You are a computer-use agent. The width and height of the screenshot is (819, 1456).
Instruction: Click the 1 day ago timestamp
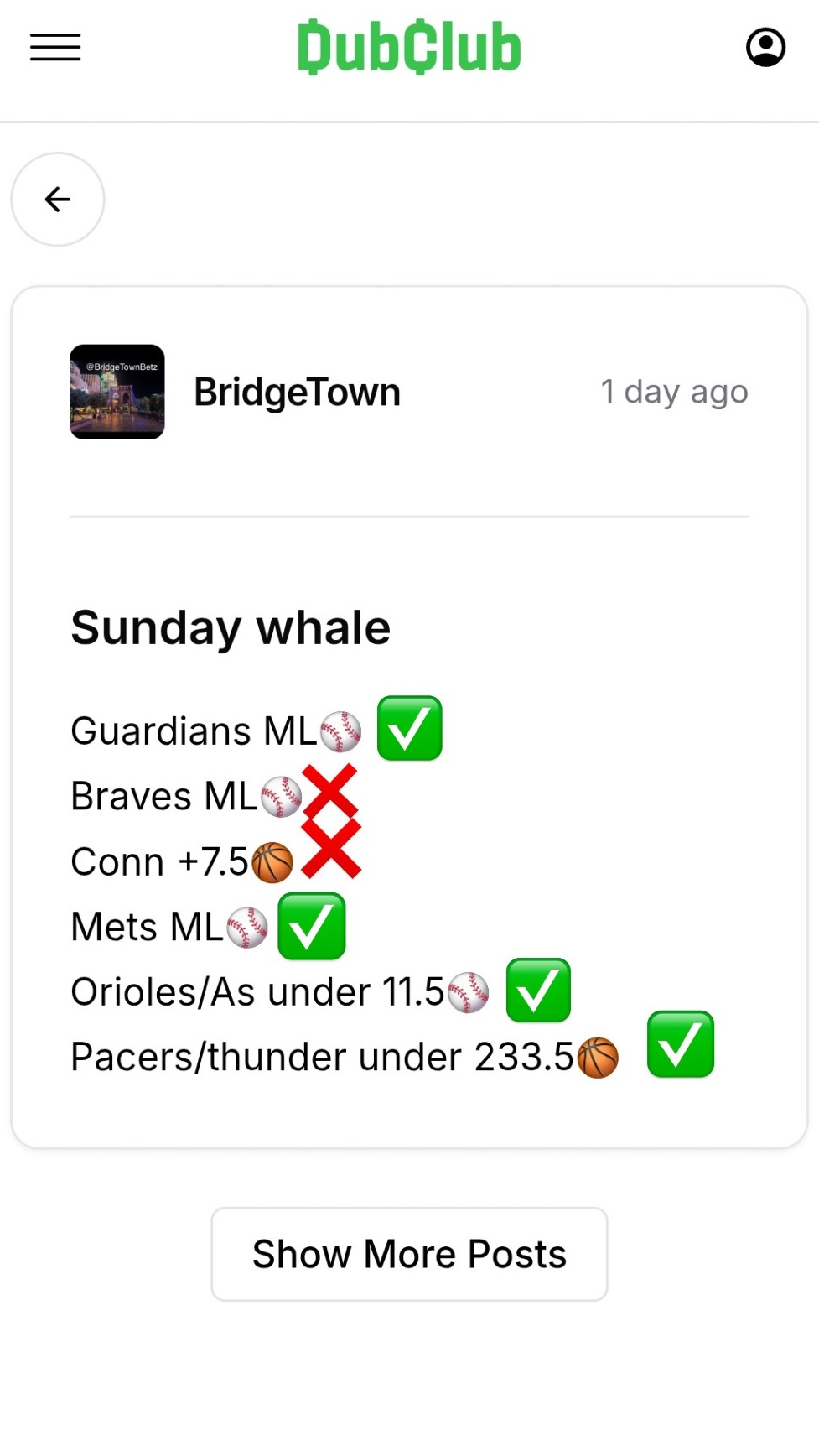click(674, 392)
